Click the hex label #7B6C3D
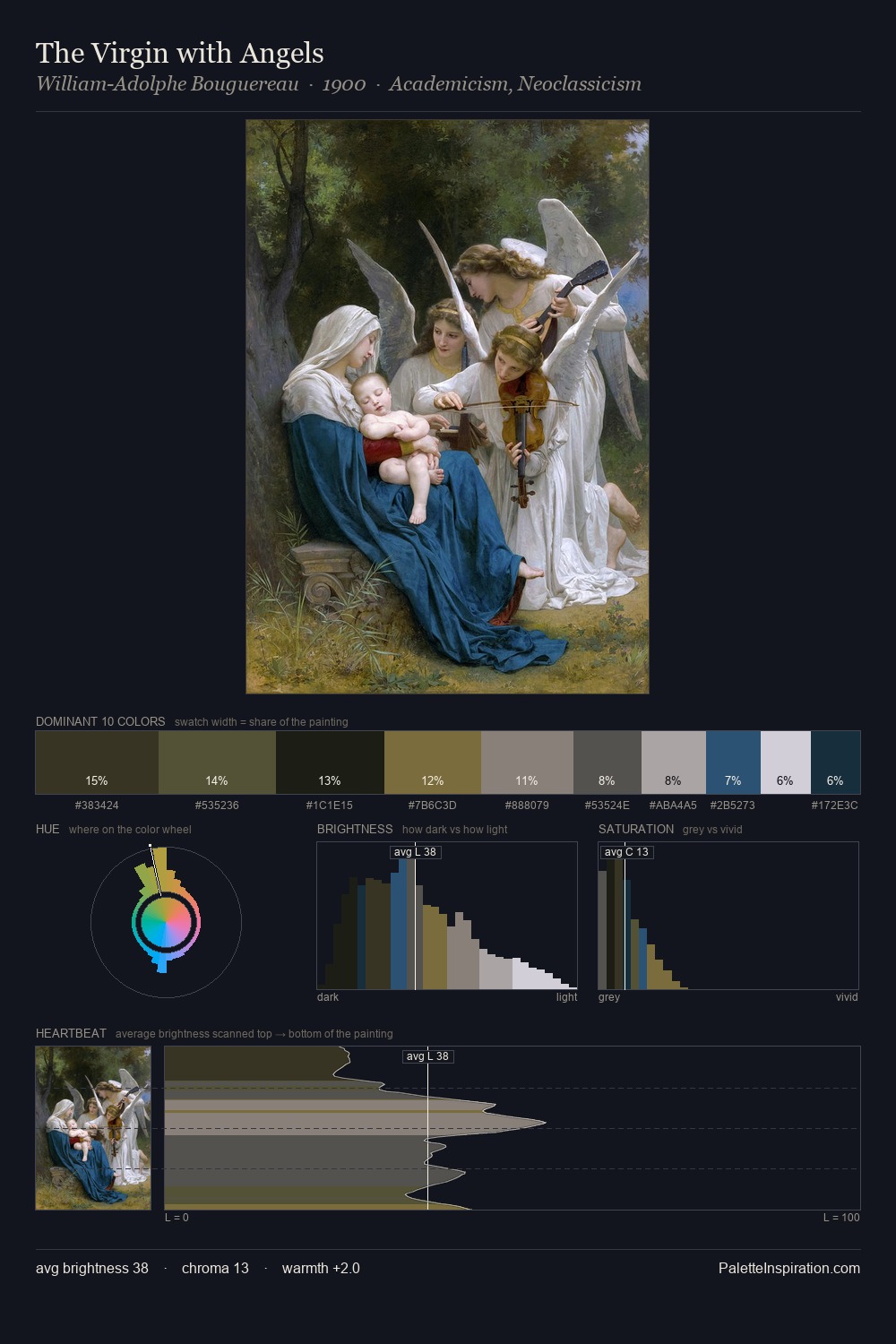This screenshot has height=1344, width=896. pos(433,805)
